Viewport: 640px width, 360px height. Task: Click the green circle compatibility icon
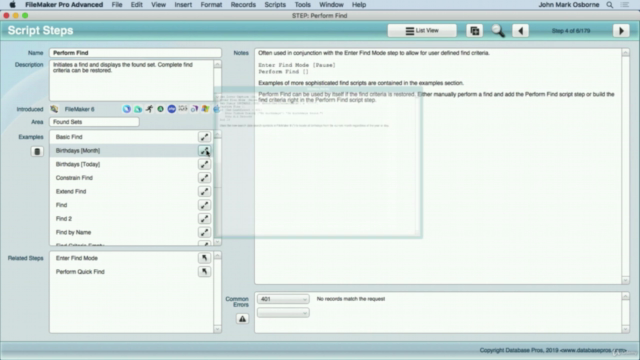click(x=160, y=109)
